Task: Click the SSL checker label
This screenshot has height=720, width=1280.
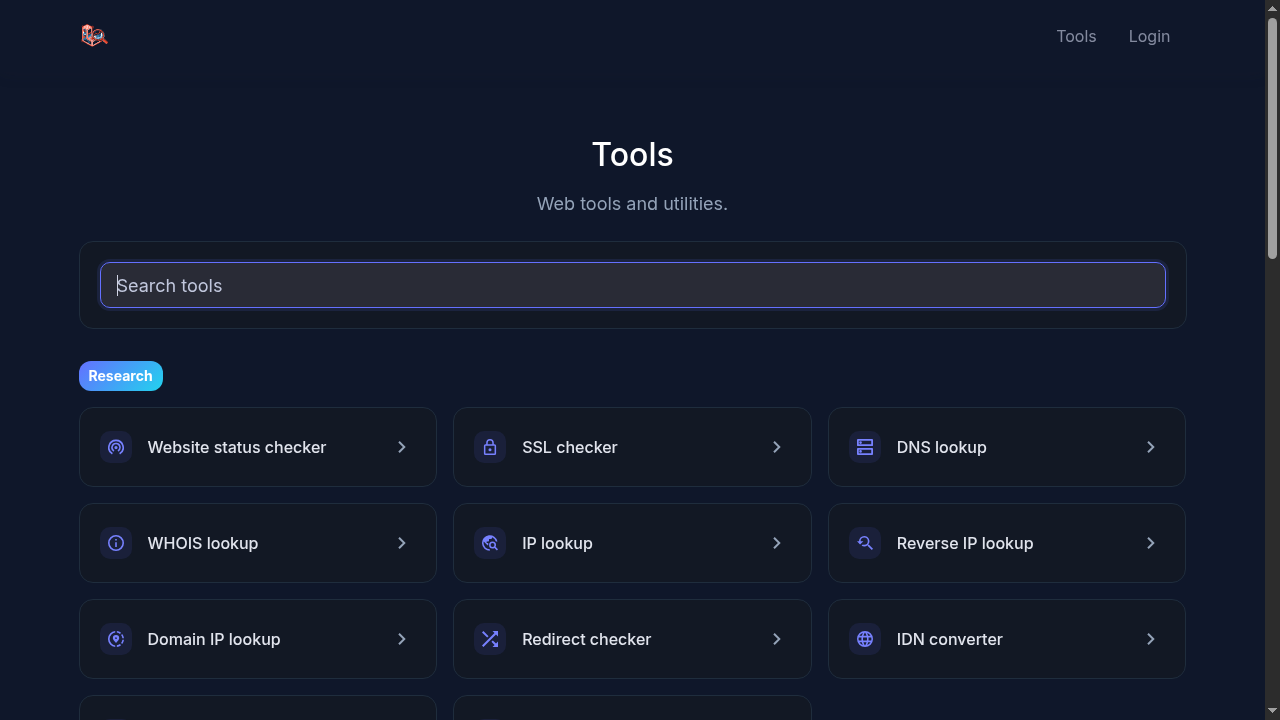Action: (x=570, y=447)
